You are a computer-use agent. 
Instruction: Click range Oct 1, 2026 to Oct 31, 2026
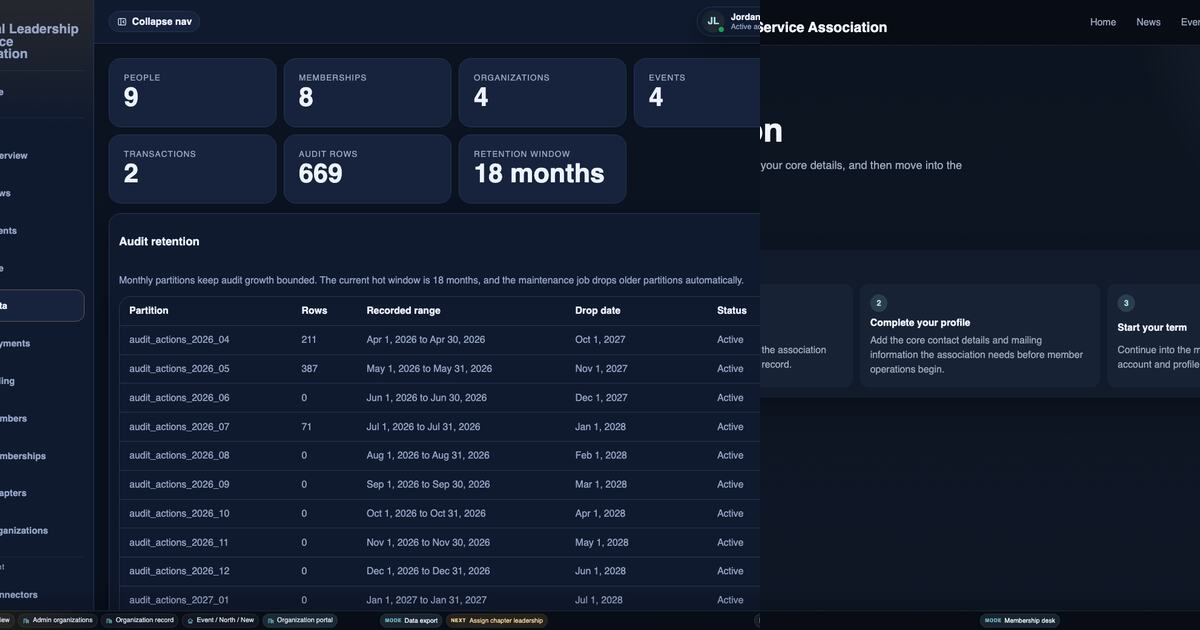426,513
